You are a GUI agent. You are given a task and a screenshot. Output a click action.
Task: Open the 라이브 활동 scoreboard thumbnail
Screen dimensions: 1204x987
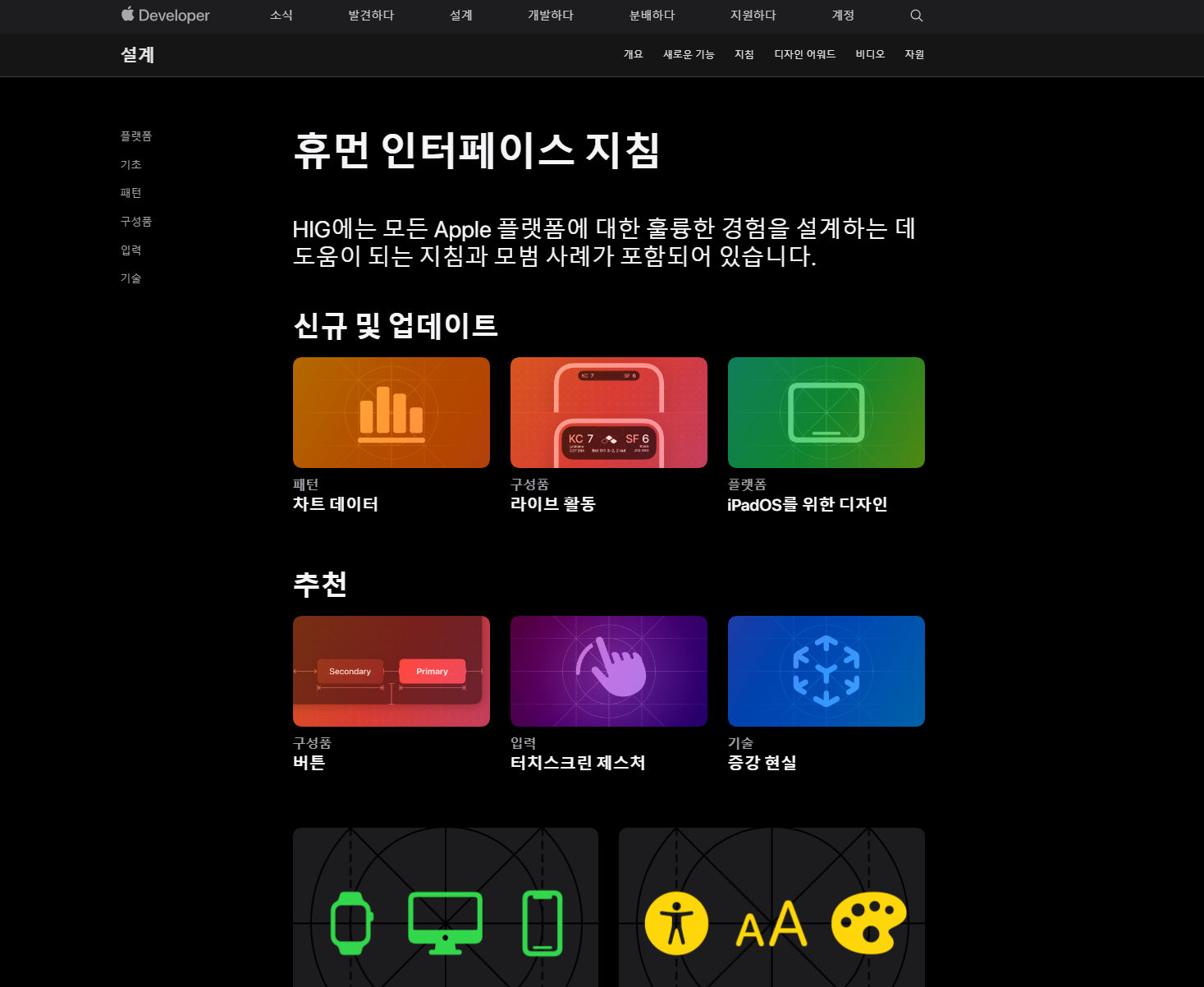(609, 412)
